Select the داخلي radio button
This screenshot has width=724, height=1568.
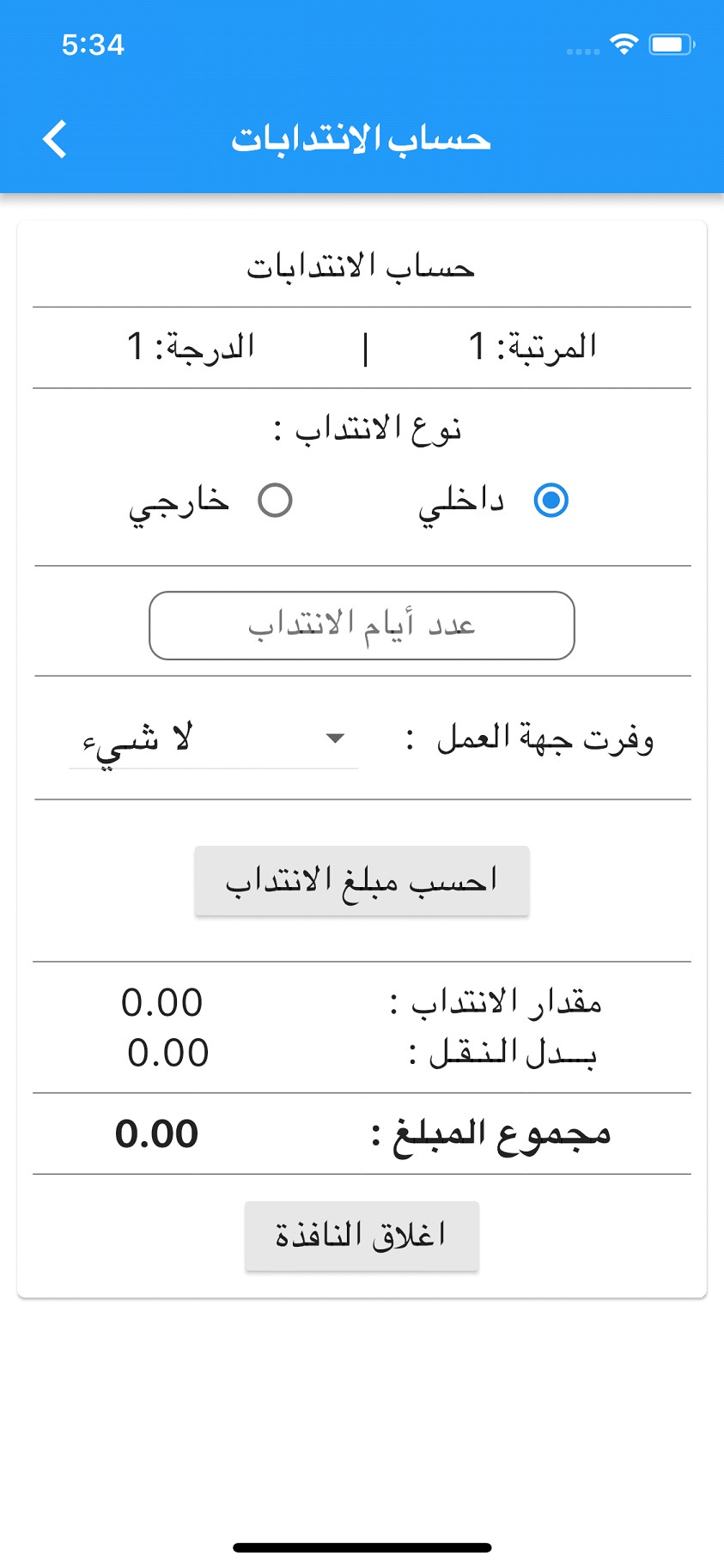[551, 501]
